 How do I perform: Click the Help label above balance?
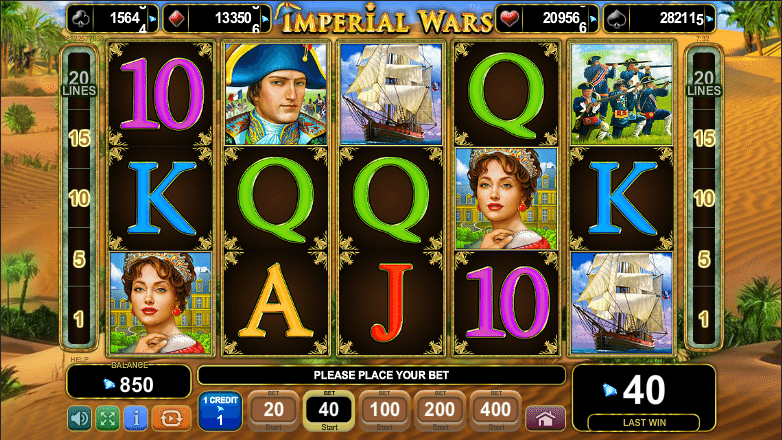[79, 359]
